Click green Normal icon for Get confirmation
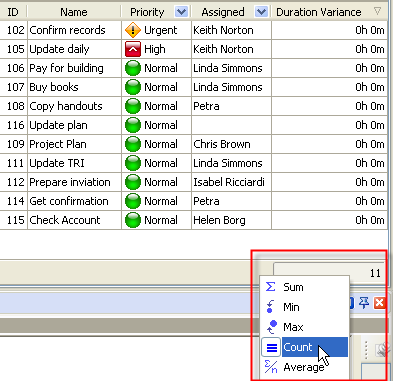Screen dimensions: 393x381 (x=133, y=201)
